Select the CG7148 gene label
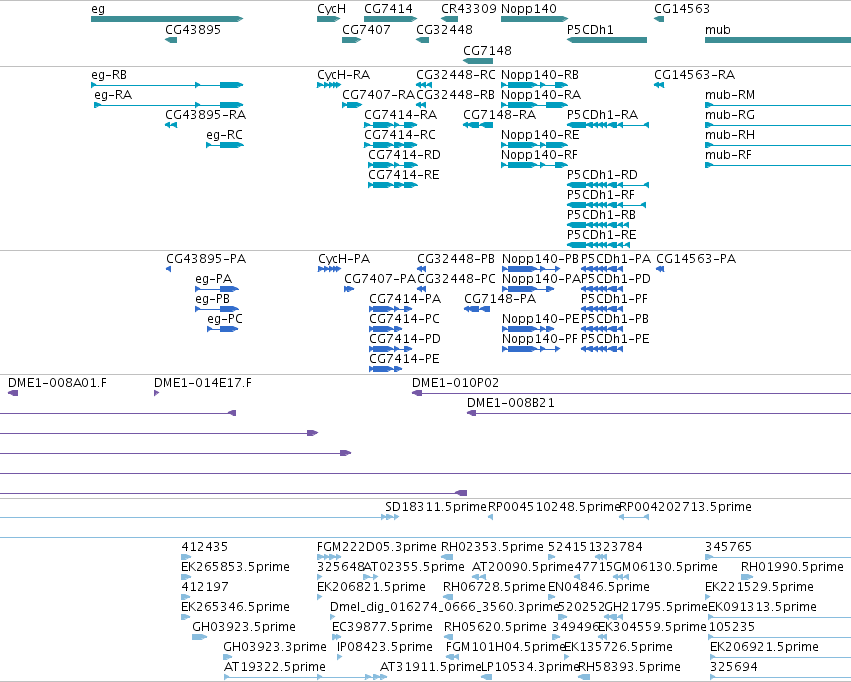Screen dimensions: 851x682 487,51
